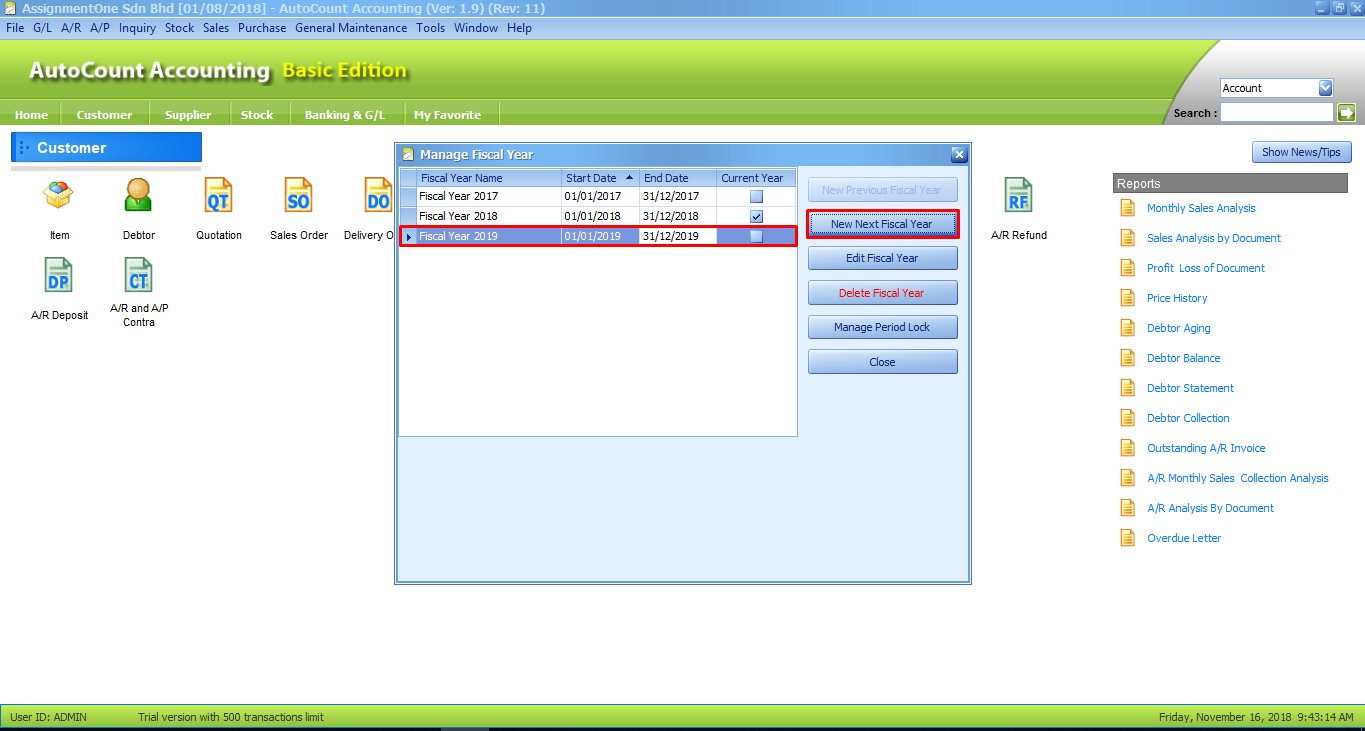Open the A/R Deposit DP icon

click(x=59, y=275)
